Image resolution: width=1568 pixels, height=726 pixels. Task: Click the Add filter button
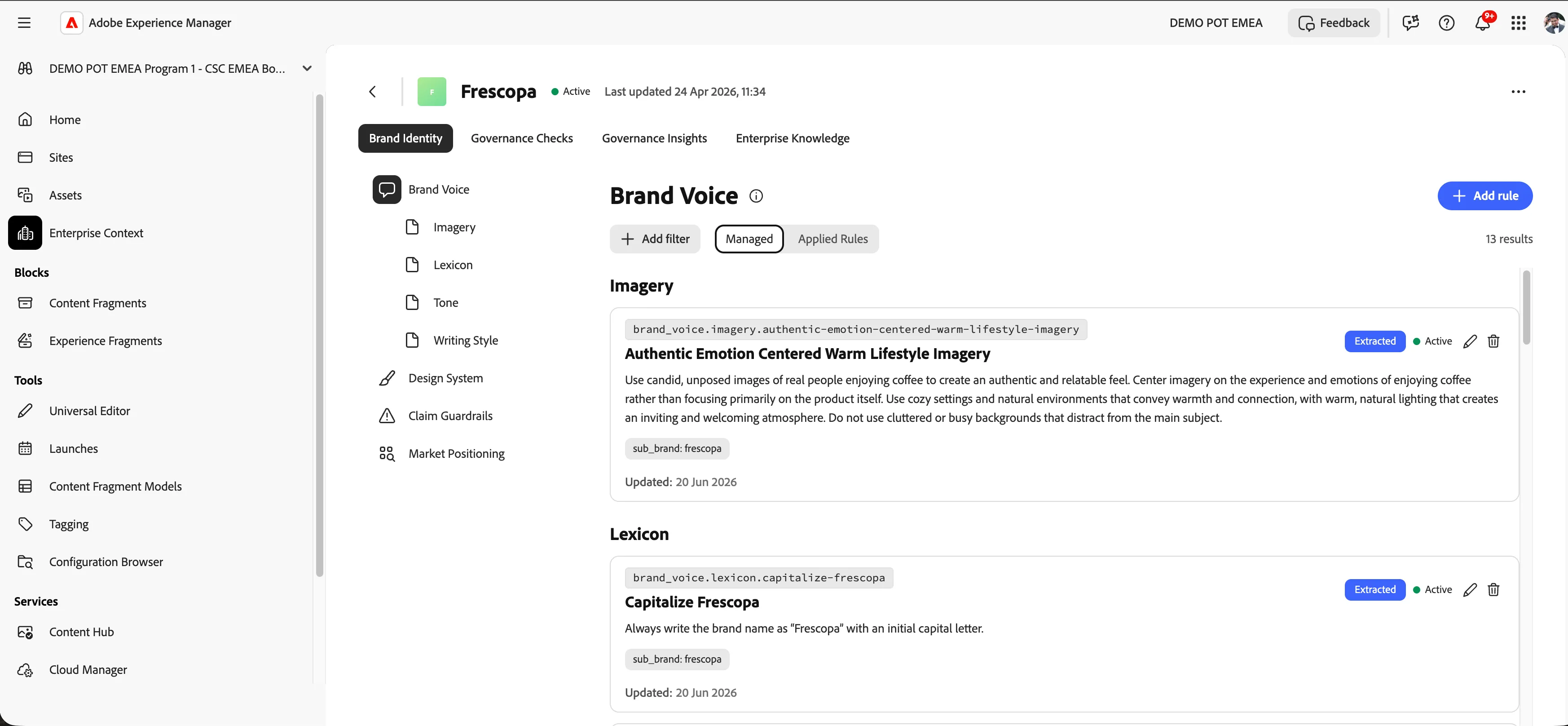pos(655,239)
